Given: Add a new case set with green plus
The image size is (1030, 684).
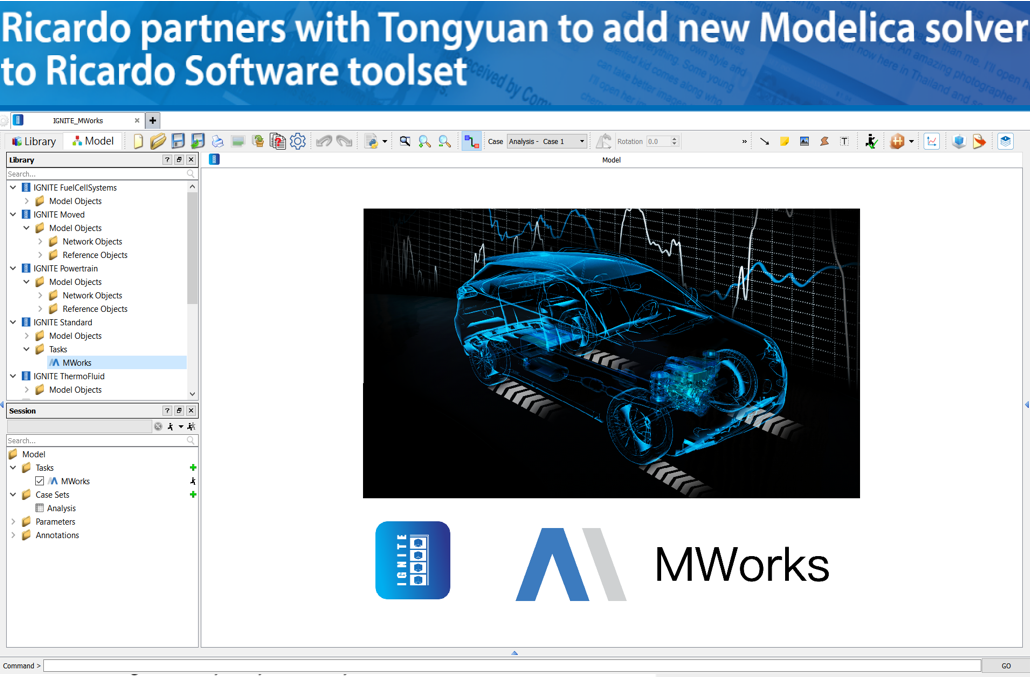Looking at the screenshot, I should 192,494.
